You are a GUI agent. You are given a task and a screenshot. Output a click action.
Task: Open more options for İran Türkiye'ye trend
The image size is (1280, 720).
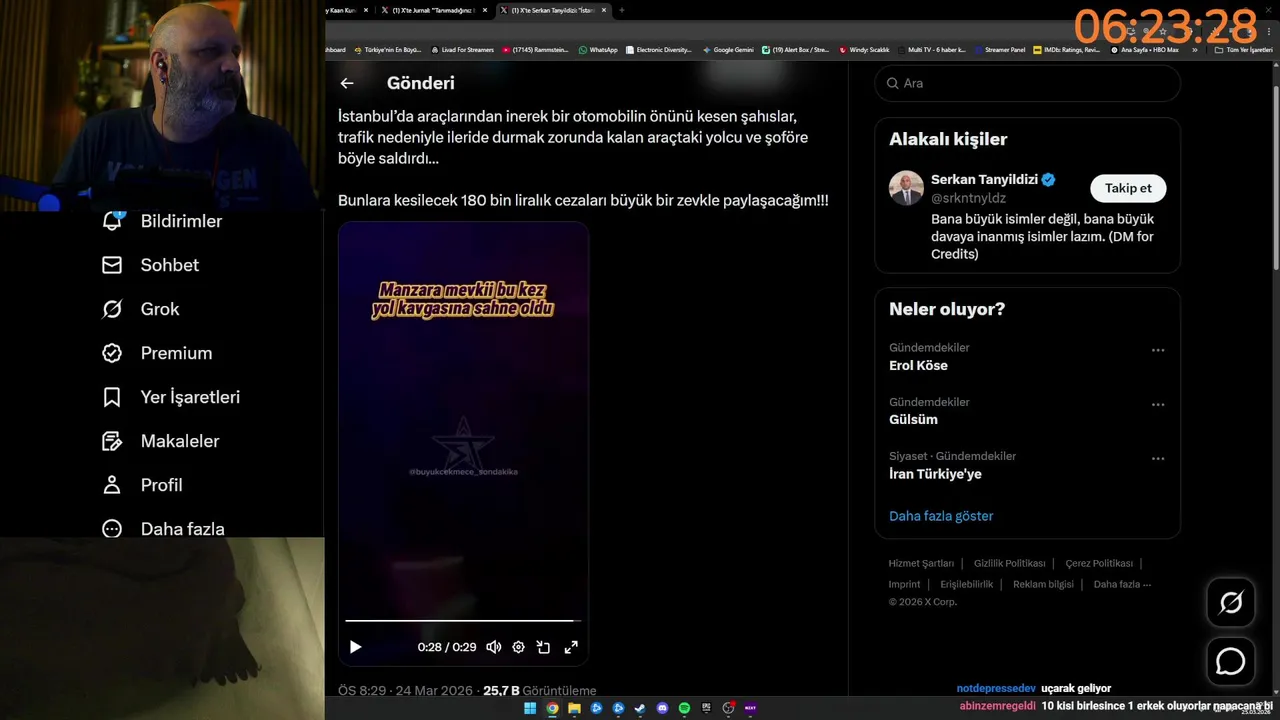click(1158, 458)
